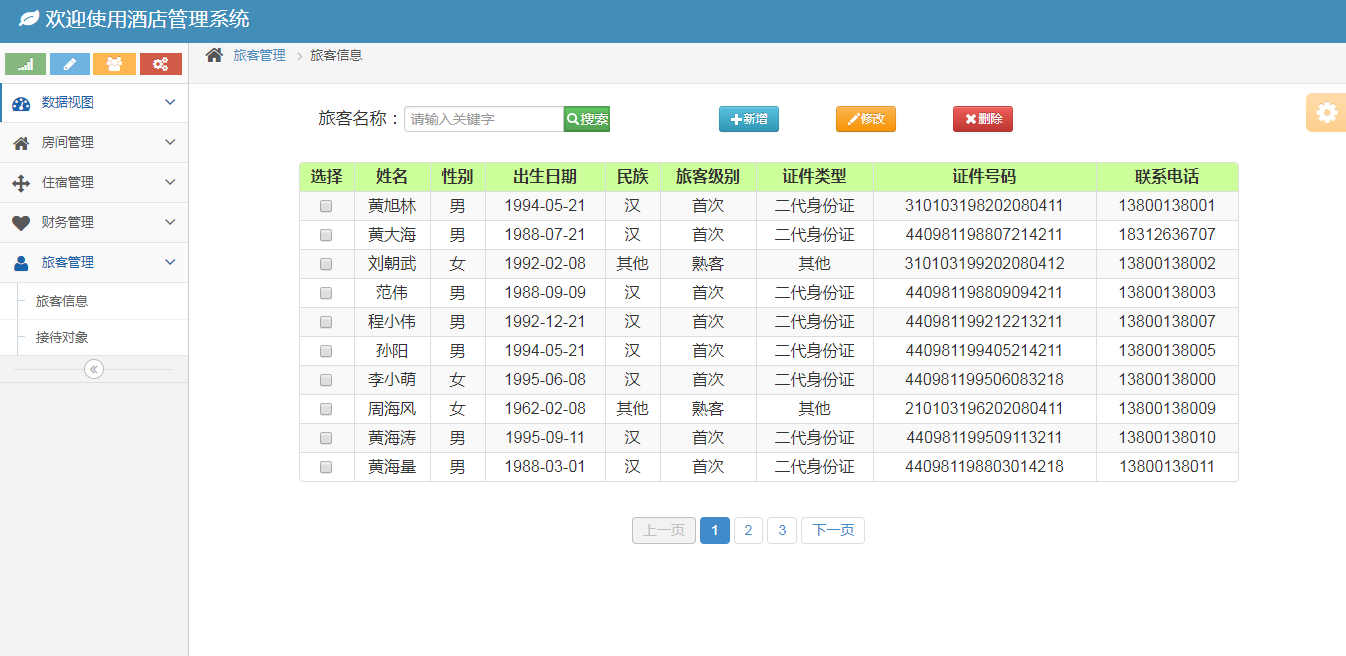Click ID number 210103196202080411

click(984, 409)
